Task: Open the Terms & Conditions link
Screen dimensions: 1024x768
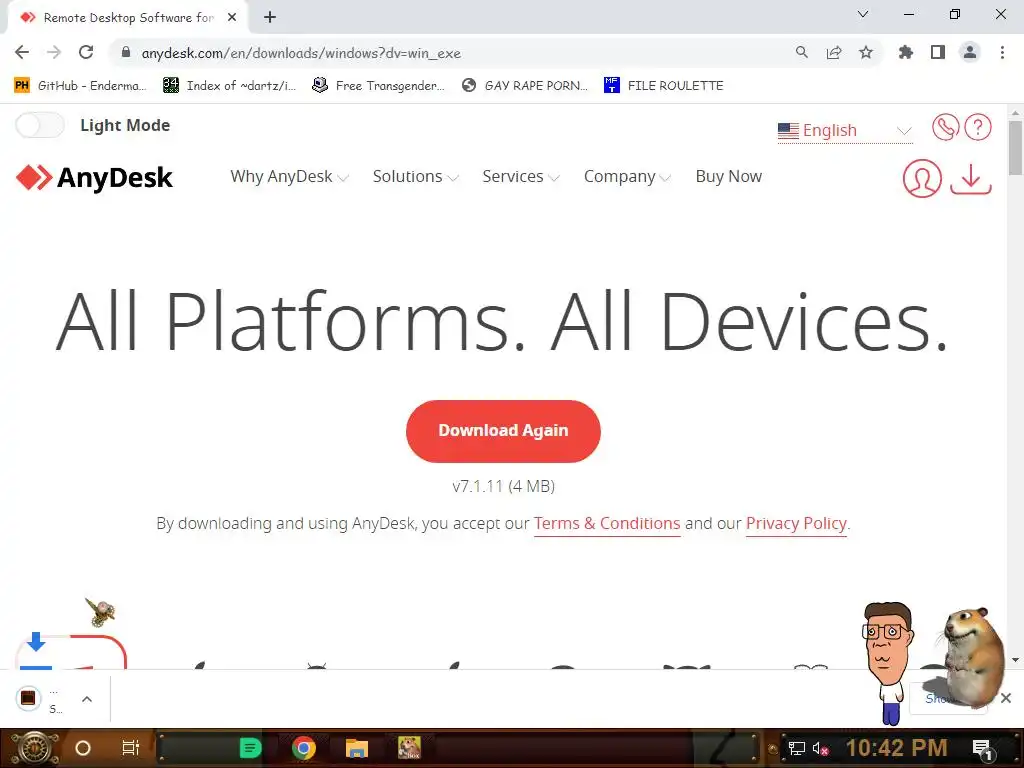Action: [x=607, y=524]
